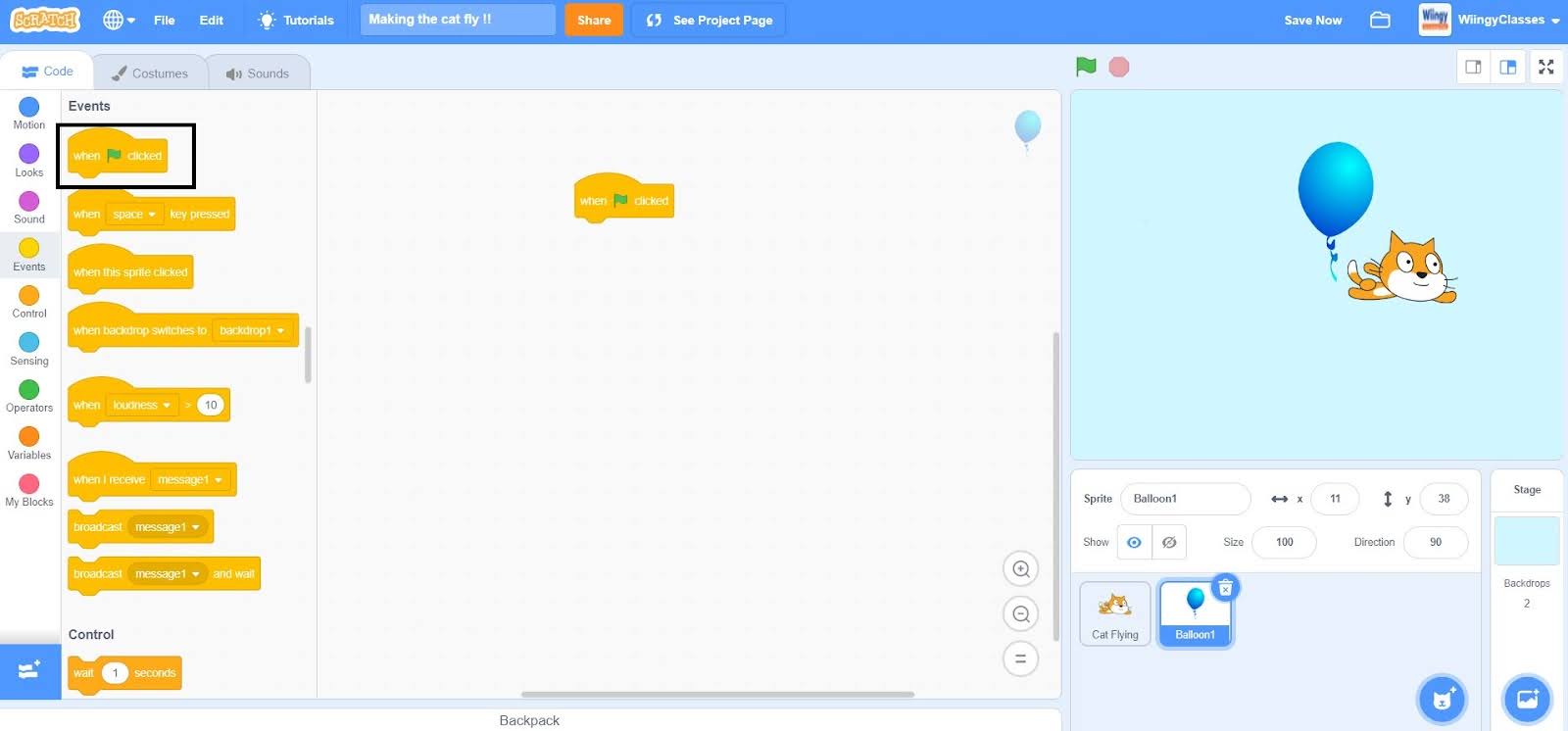Open message1 dropdown in 'when I receive'
This screenshot has width=1568, height=731.
tap(190, 479)
